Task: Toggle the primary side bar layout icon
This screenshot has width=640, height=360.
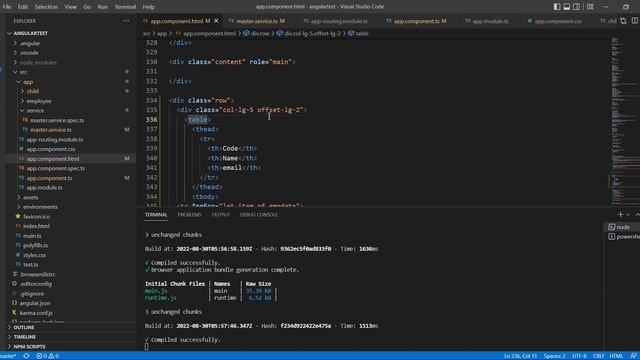Action: point(557,7)
